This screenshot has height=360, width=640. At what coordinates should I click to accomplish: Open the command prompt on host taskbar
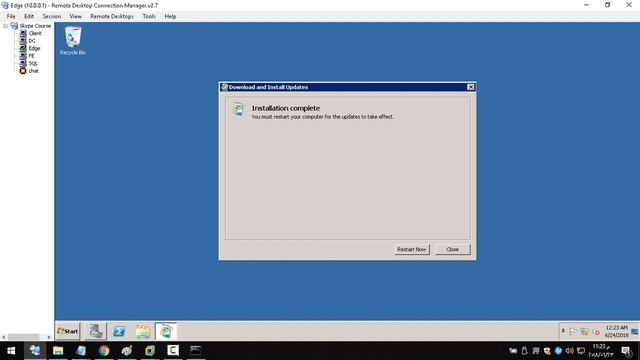pyautogui.click(x=196, y=351)
